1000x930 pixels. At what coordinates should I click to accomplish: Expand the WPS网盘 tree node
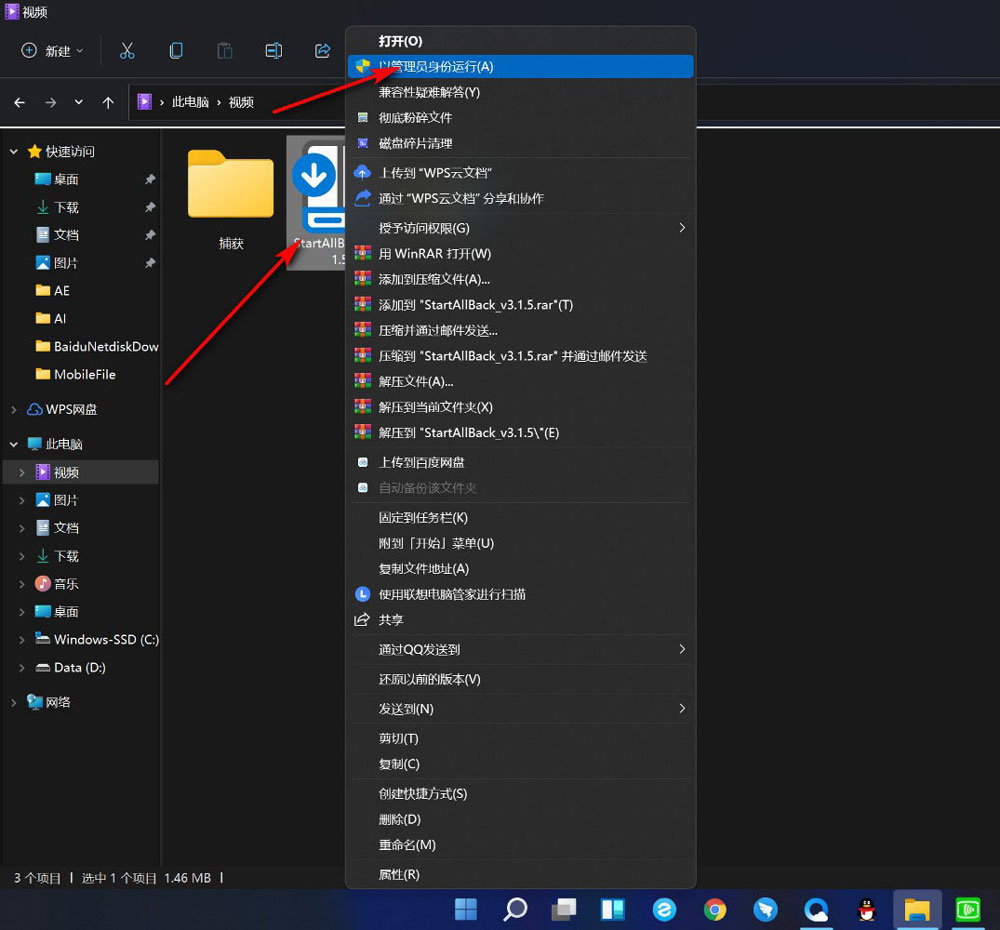pyautogui.click(x=14, y=410)
